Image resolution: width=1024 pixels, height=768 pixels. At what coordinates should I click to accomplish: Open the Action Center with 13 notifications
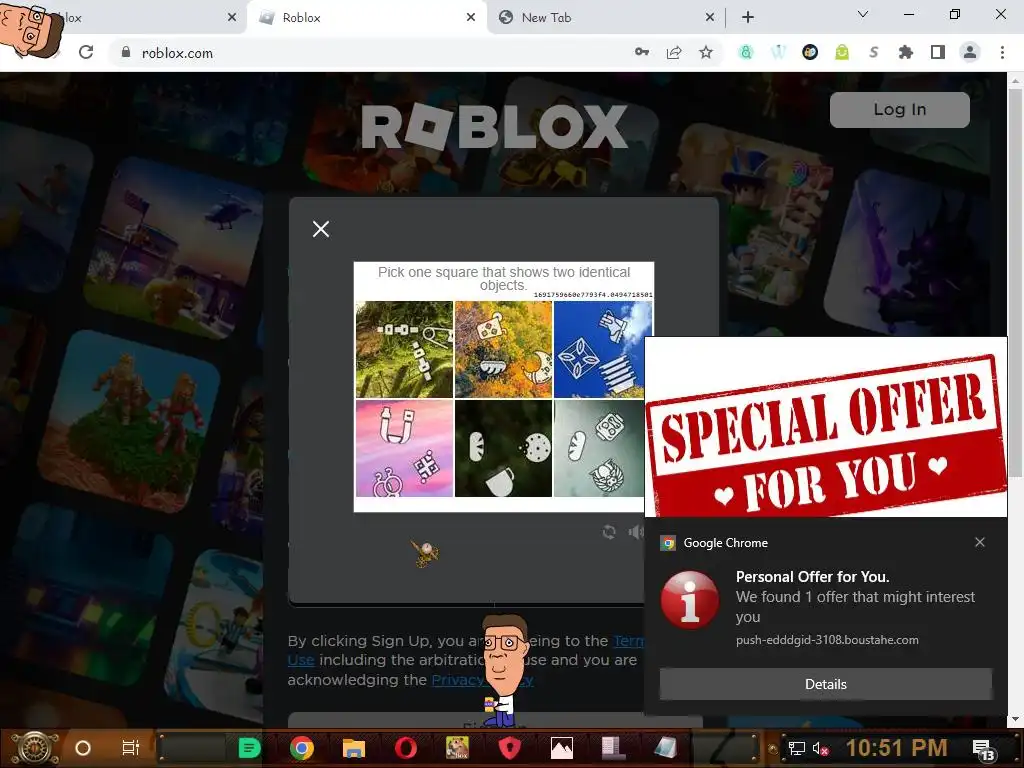(984, 749)
